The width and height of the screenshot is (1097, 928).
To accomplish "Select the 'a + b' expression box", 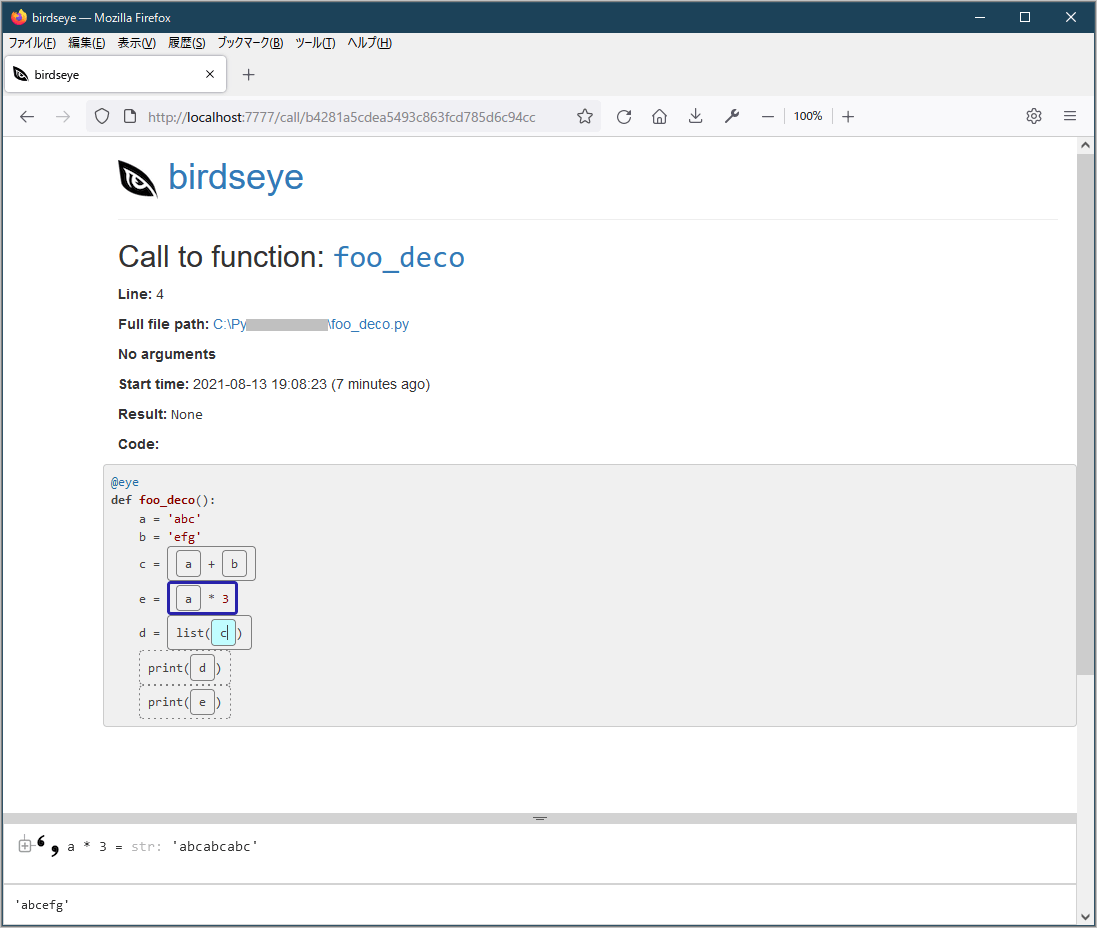I will pyautogui.click(x=211, y=564).
